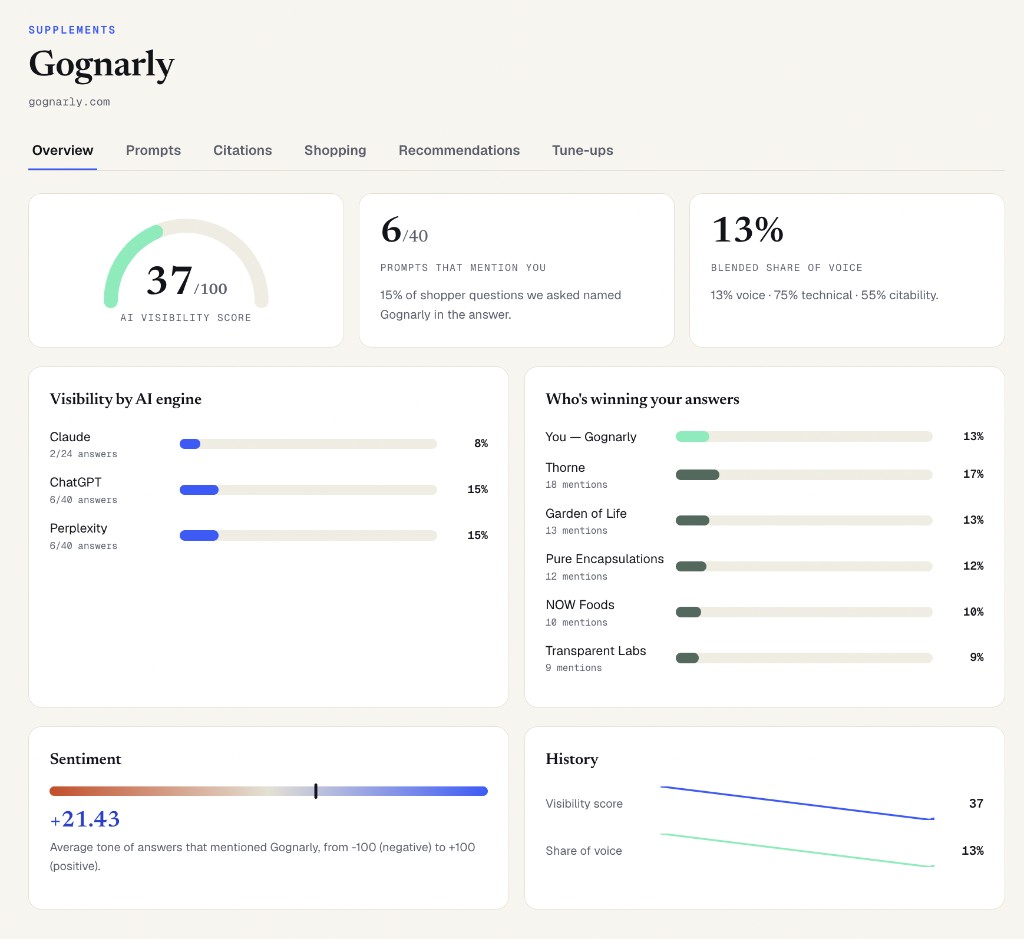
Task: Select the Perplexity engine row label
Action: click(x=78, y=528)
